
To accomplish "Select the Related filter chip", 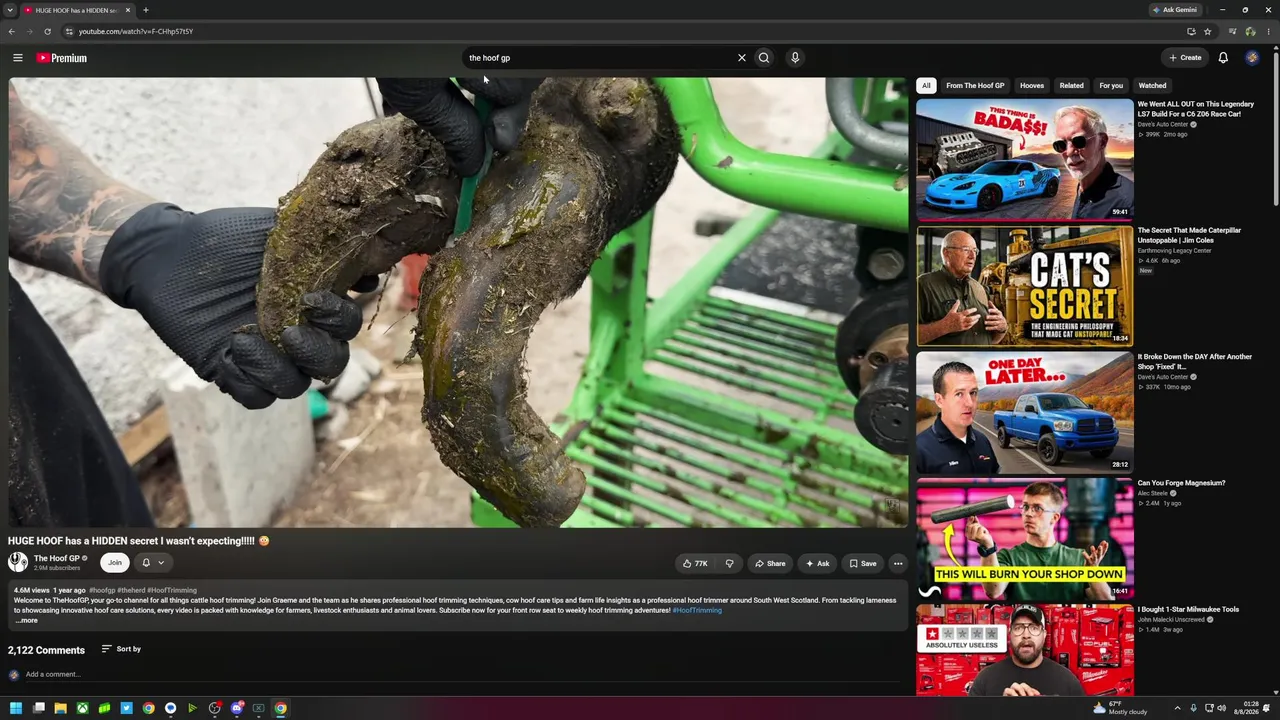I will tap(1071, 86).
